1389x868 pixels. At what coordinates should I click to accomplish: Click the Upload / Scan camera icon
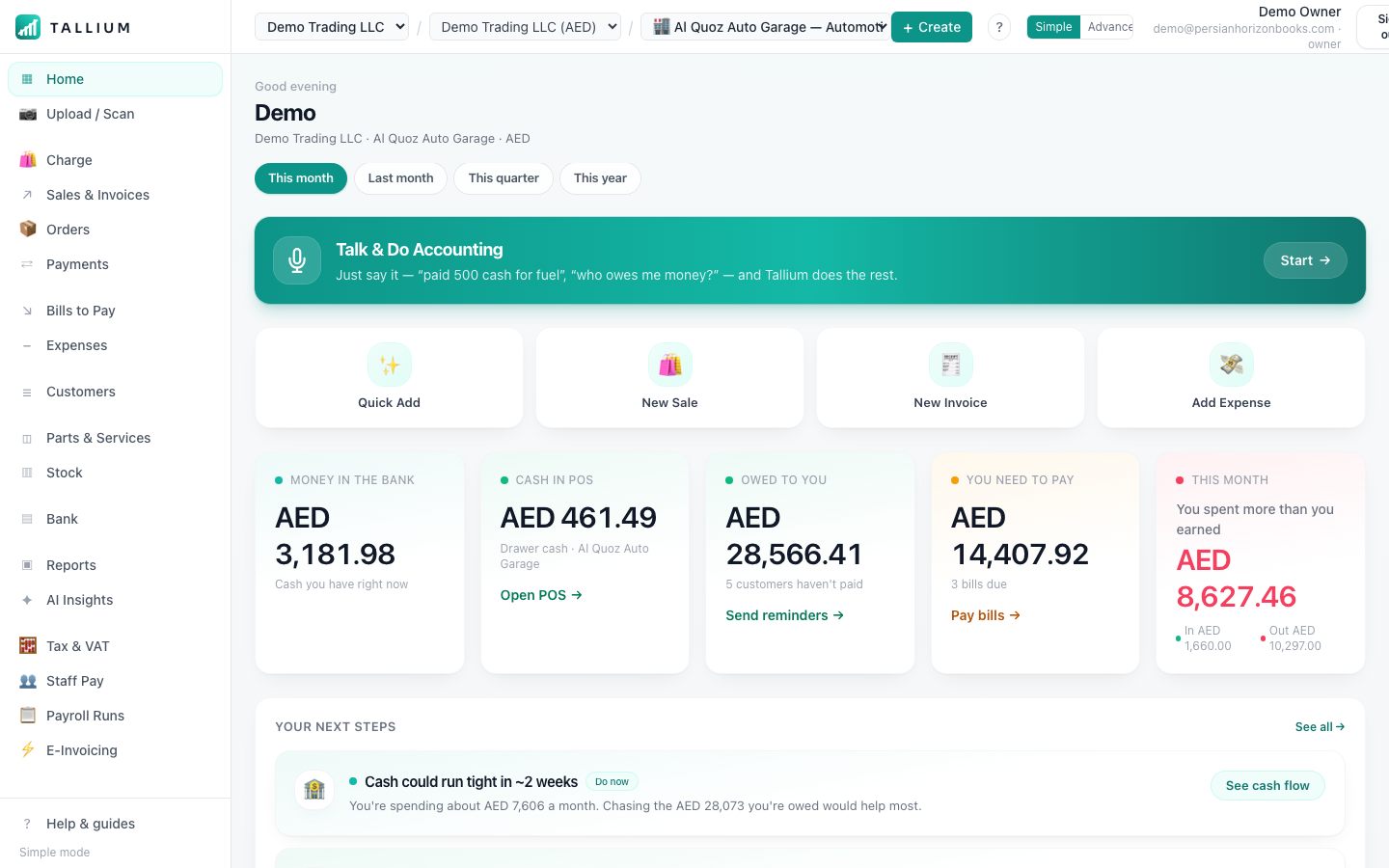28,114
